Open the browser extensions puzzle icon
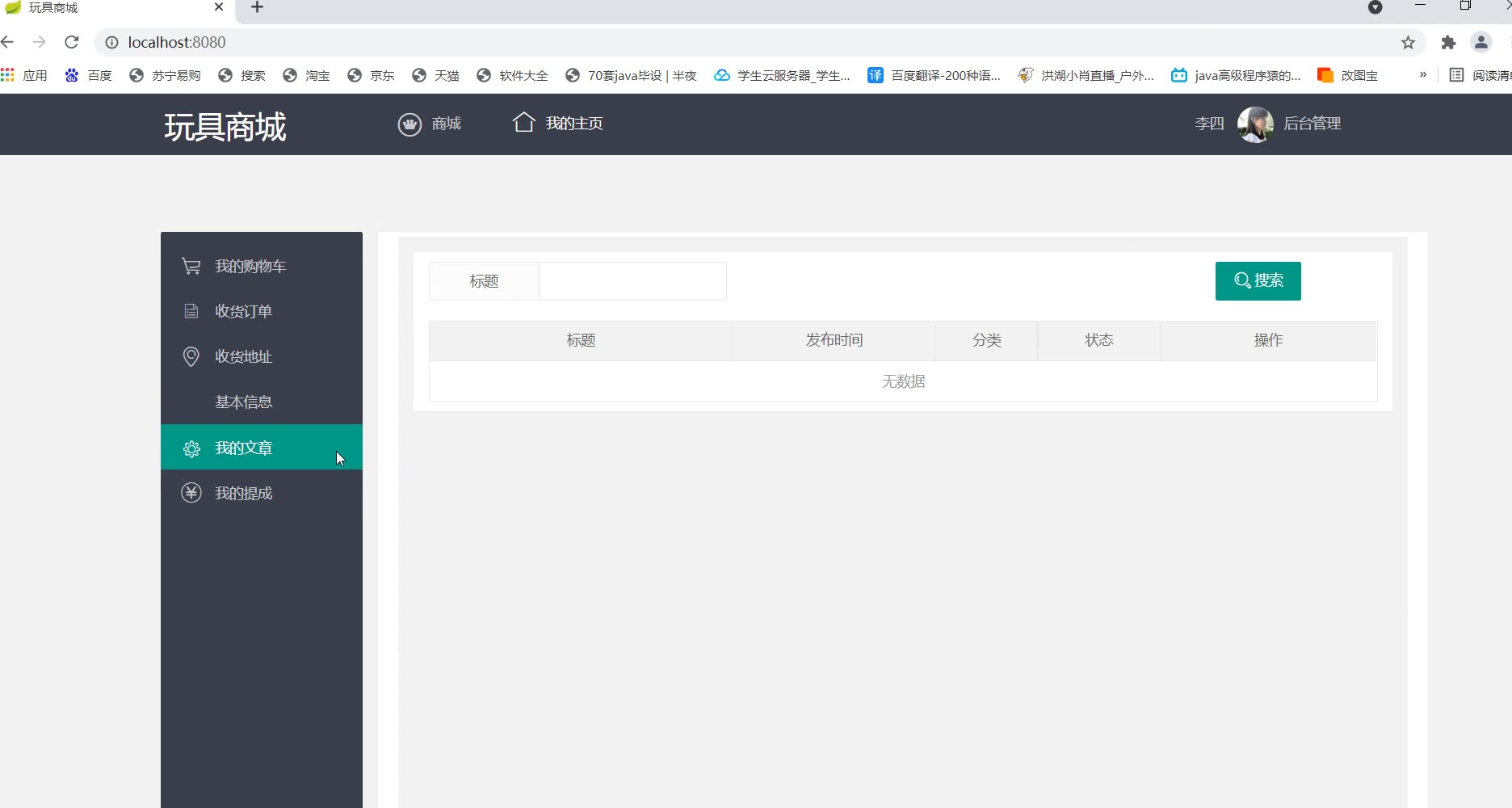Viewport: 1512px width, 808px height. (1448, 43)
